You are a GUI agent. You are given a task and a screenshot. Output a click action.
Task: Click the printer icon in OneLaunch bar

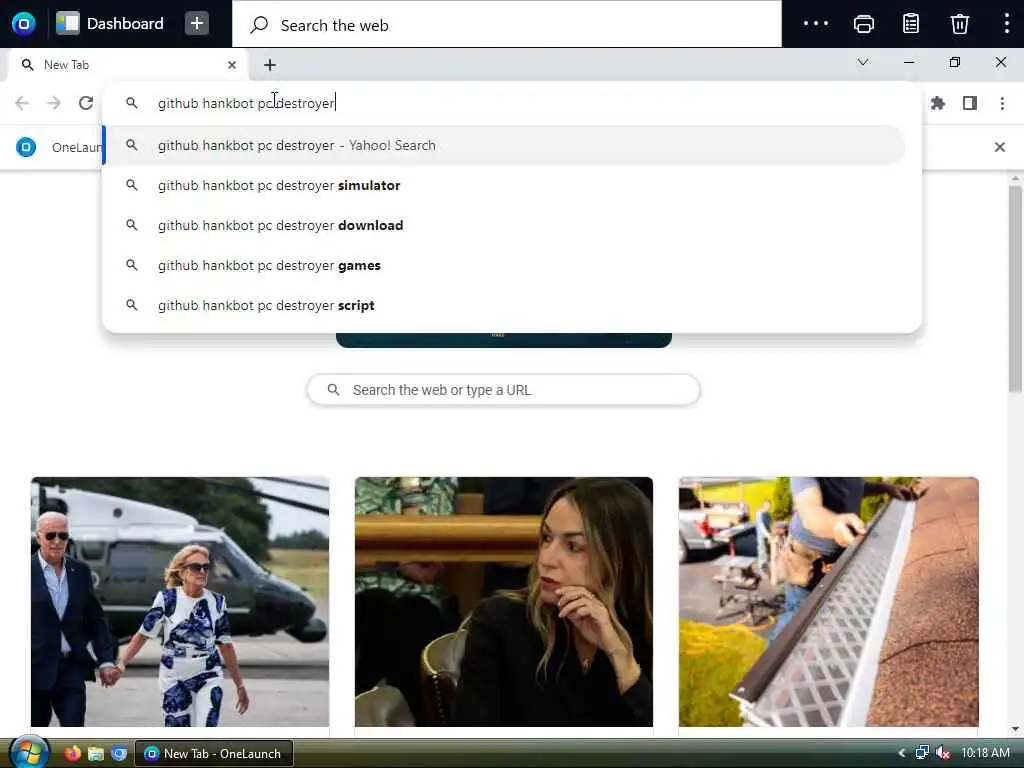tap(863, 24)
